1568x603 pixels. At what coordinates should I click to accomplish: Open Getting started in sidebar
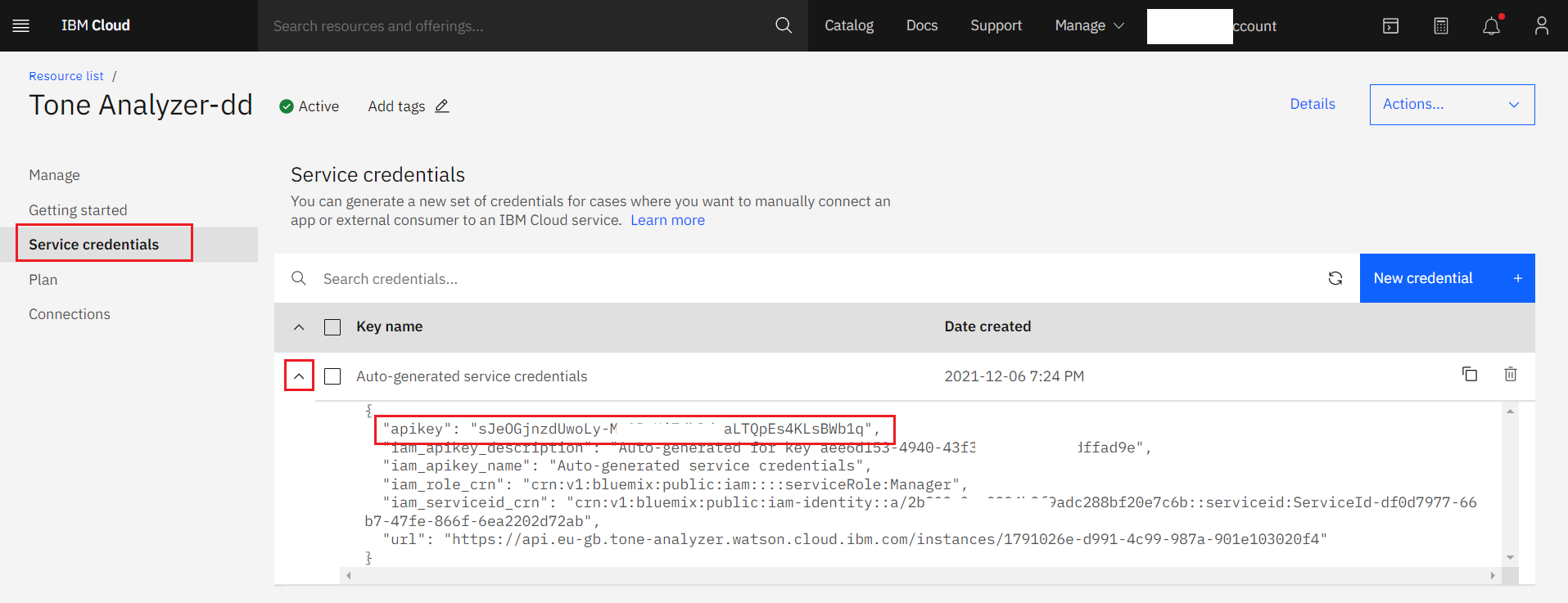pyautogui.click(x=78, y=210)
